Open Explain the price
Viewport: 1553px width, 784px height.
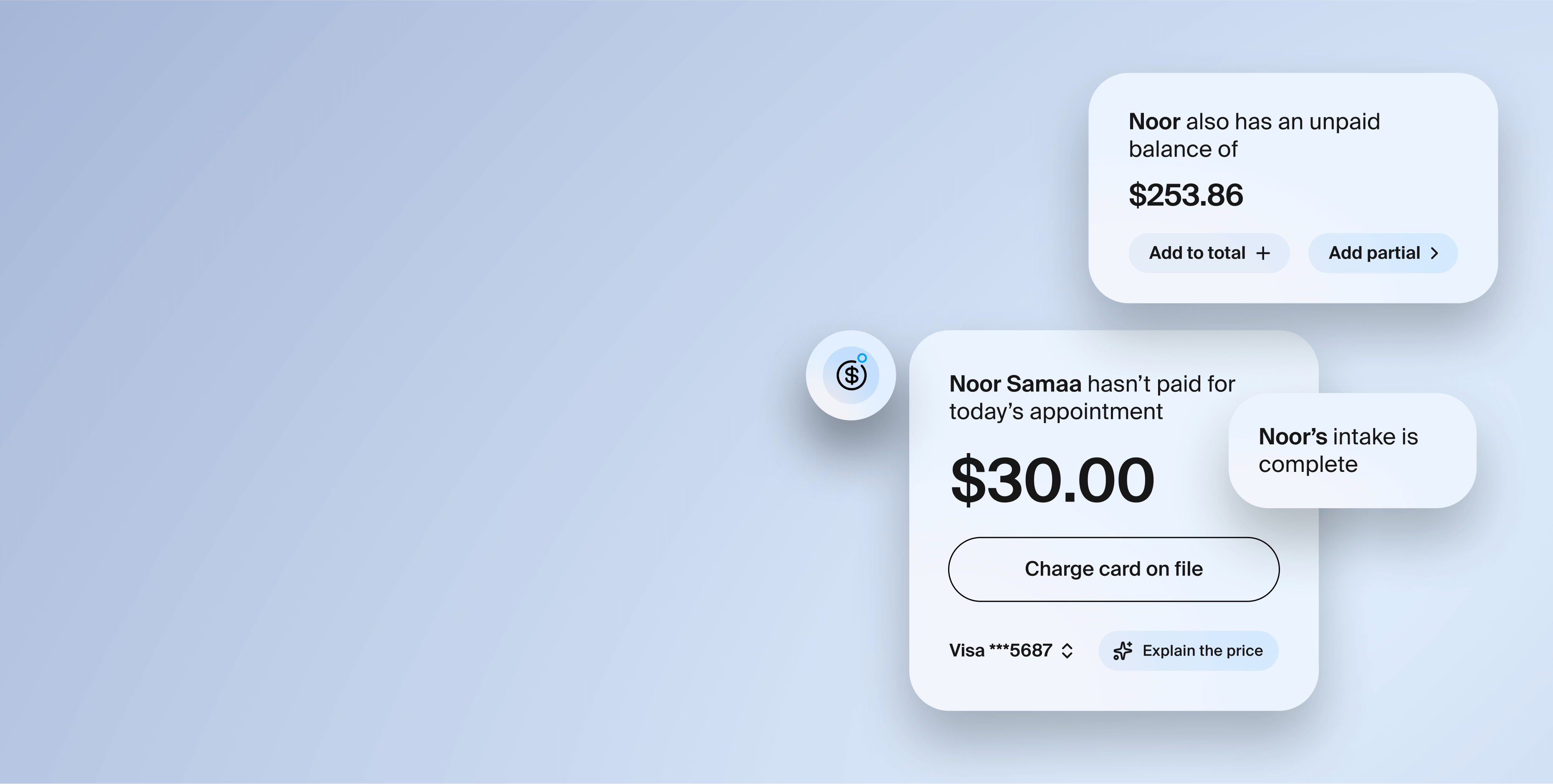pyautogui.click(x=1188, y=651)
